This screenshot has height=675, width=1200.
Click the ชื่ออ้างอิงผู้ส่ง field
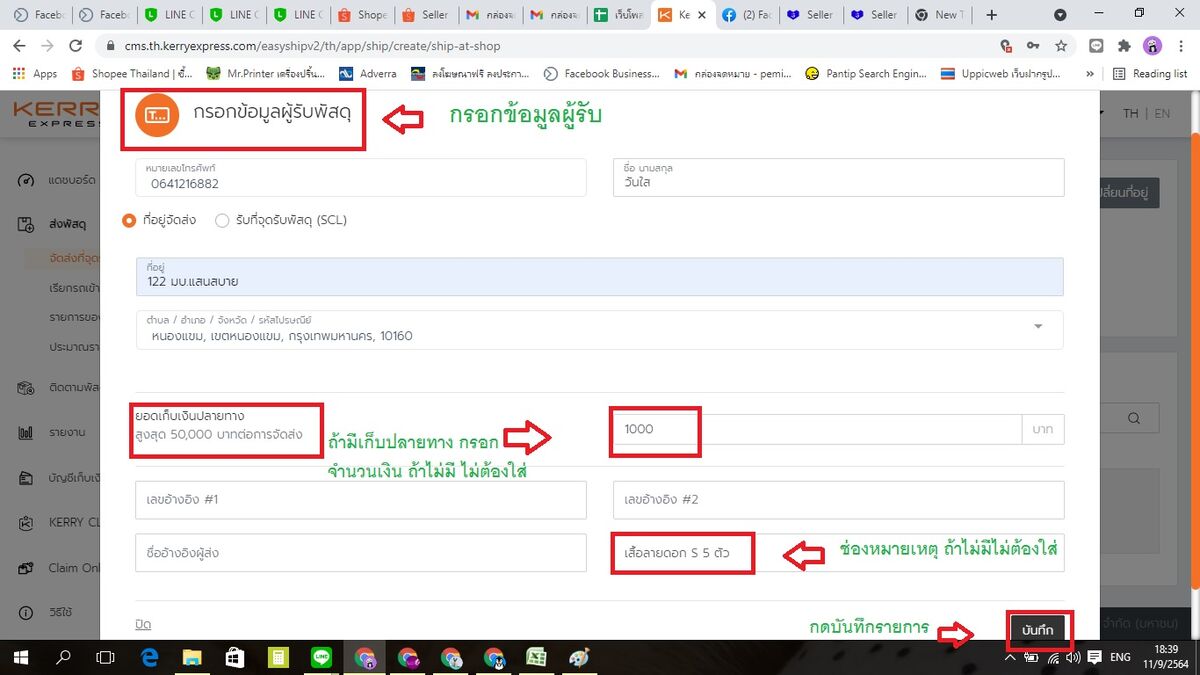pyautogui.click(x=361, y=553)
